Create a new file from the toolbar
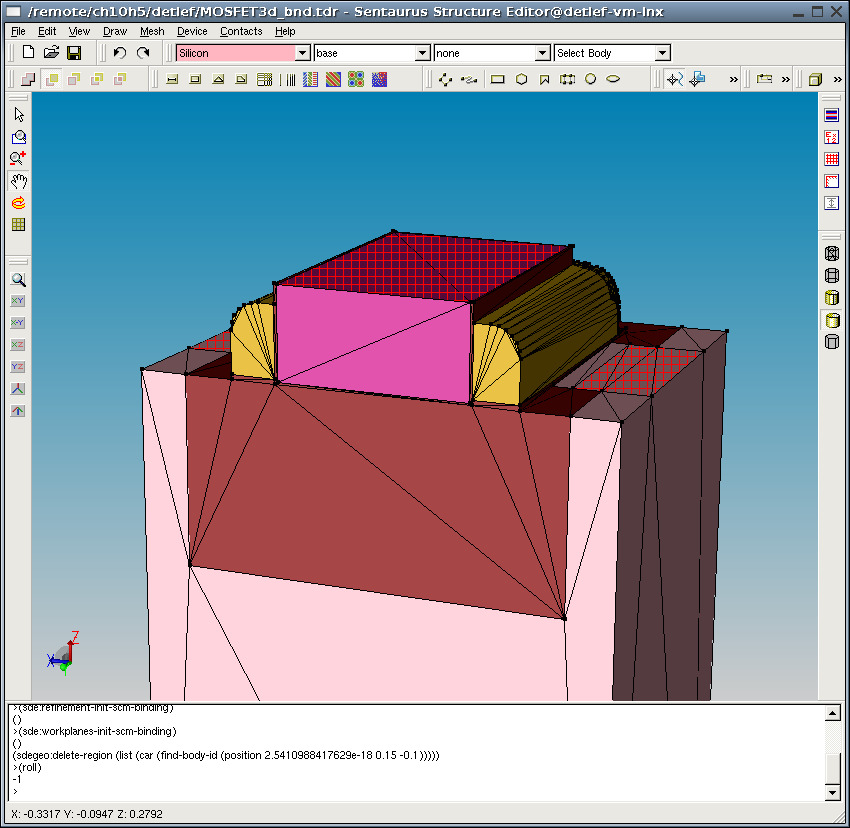850x828 pixels. pyautogui.click(x=28, y=53)
